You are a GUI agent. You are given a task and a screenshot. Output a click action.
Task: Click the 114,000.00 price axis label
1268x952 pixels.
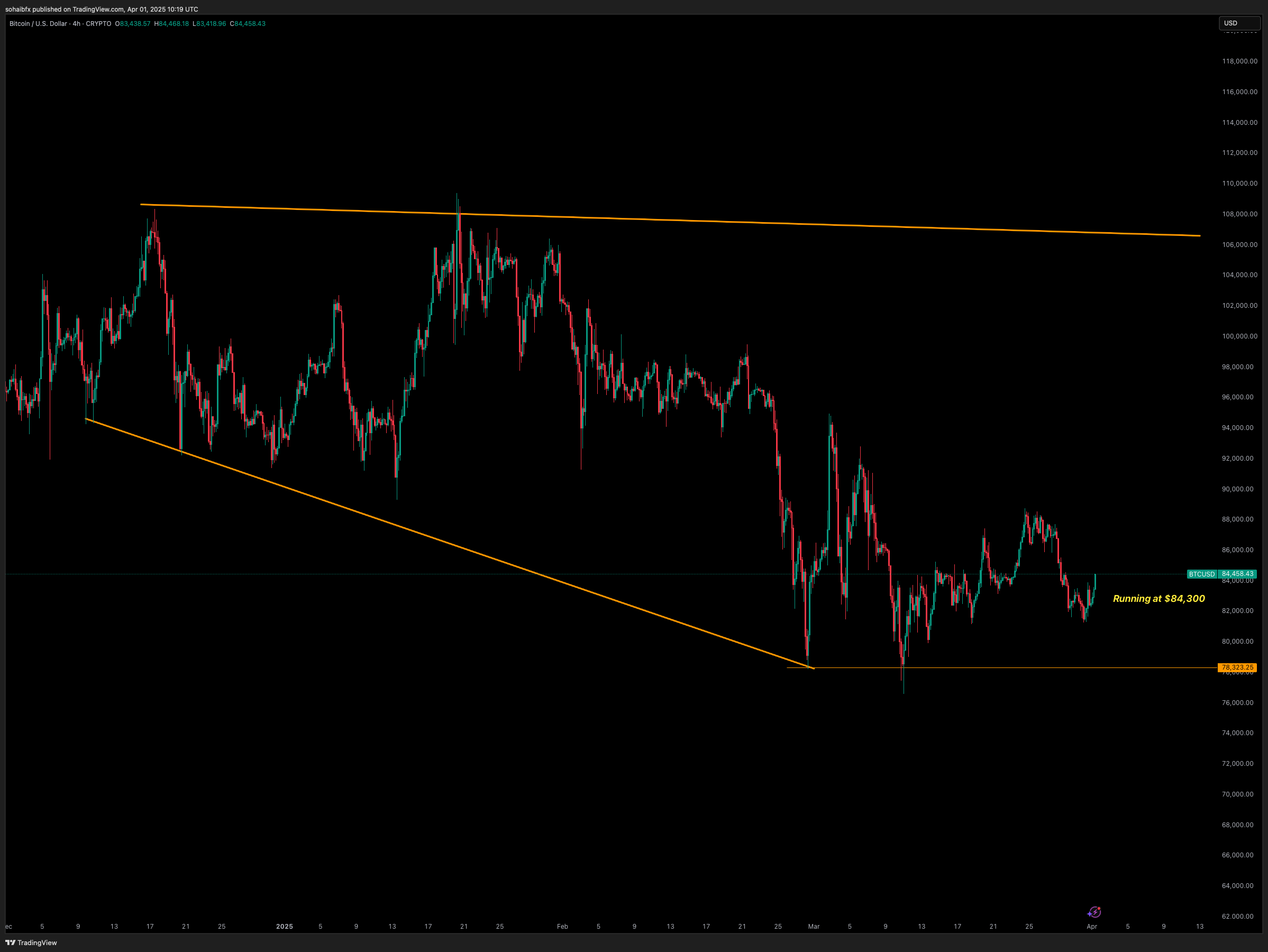1240,123
